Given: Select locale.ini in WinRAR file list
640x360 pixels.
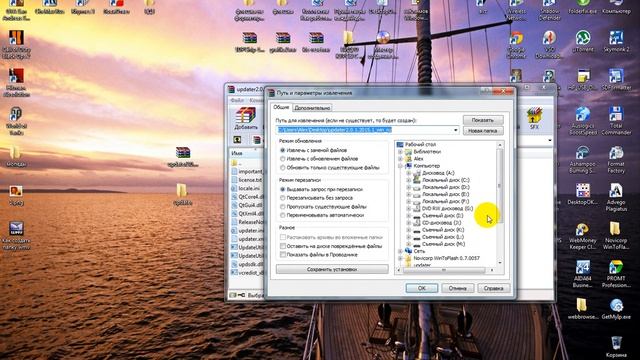Looking at the screenshot, I should (x=248, y=188).
